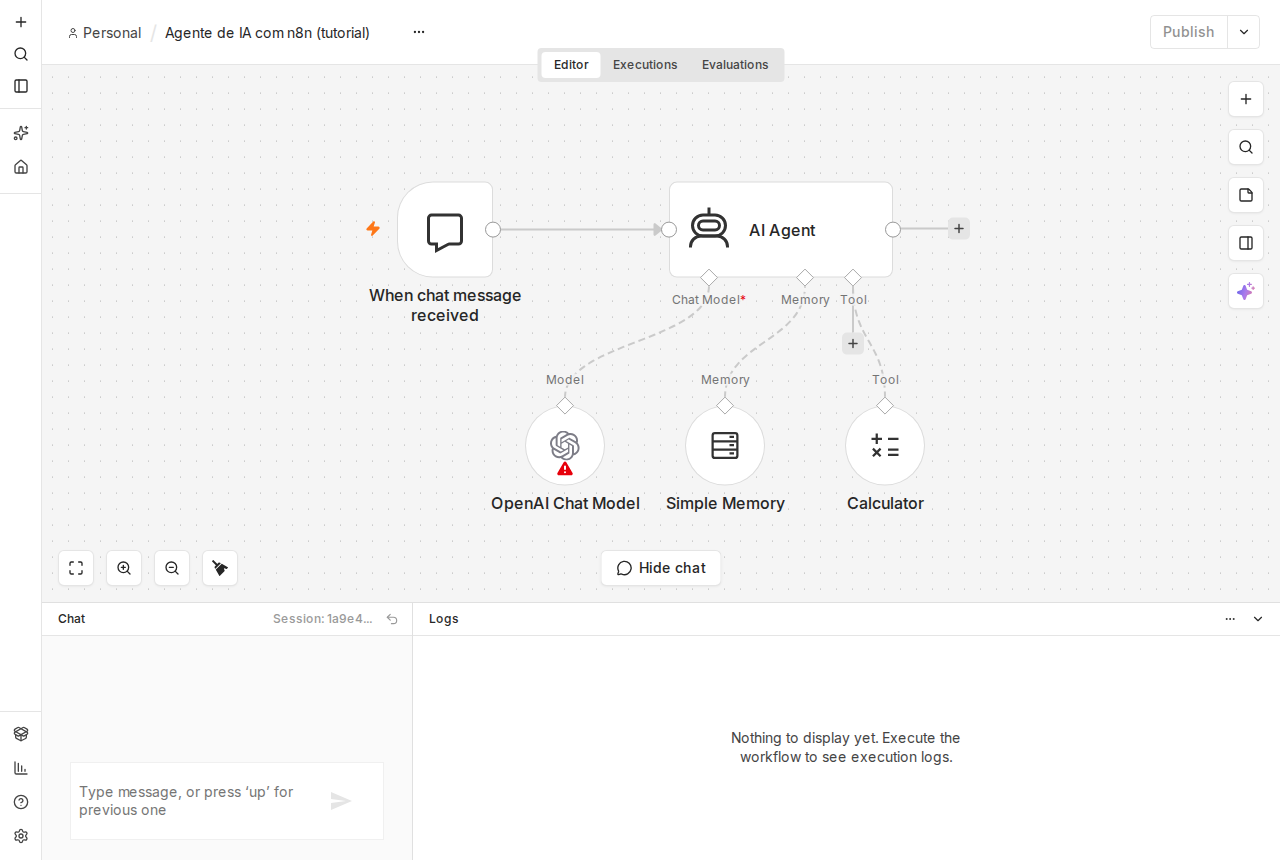The height and width of the screenshot is (860, 1280).
Task: Reset the chat session icon
Action: [392, 619]
